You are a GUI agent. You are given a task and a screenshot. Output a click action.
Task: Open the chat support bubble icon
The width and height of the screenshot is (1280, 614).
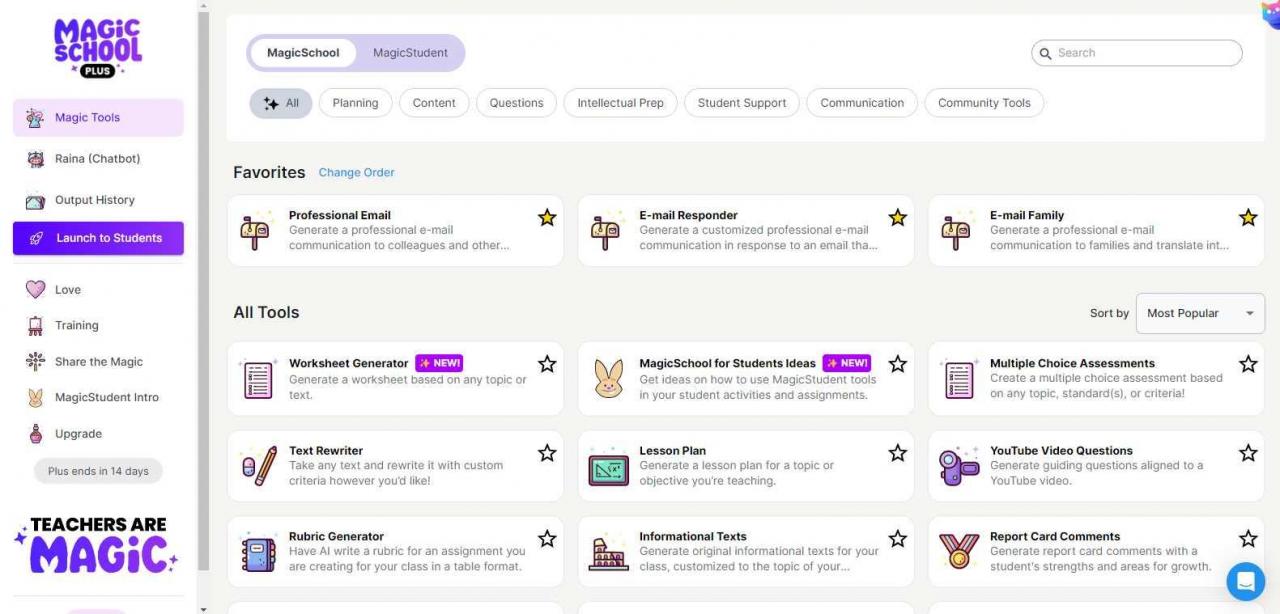coord(1246,581)
